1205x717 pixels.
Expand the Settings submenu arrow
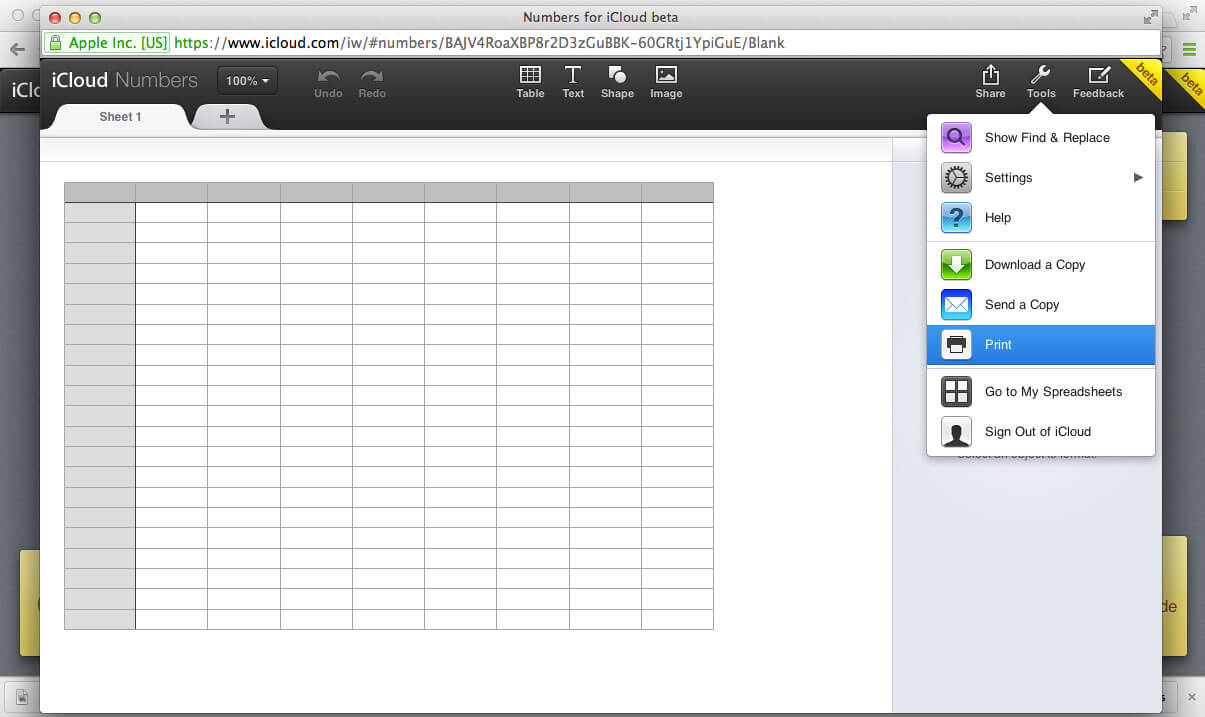[1137, 178]
